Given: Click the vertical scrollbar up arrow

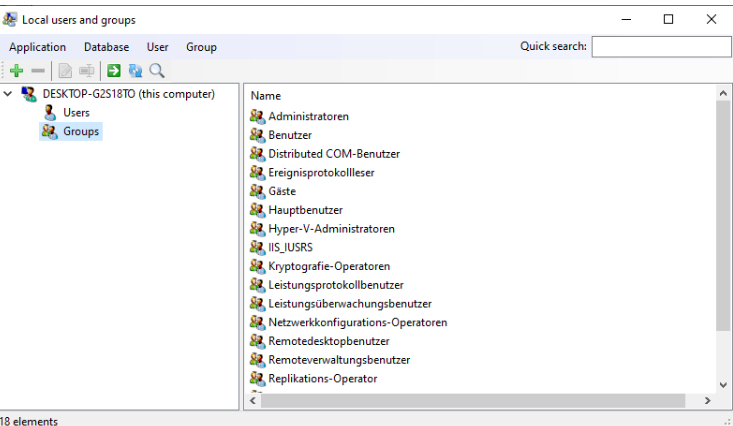Looking at the screenshot, I should (723, 94).
